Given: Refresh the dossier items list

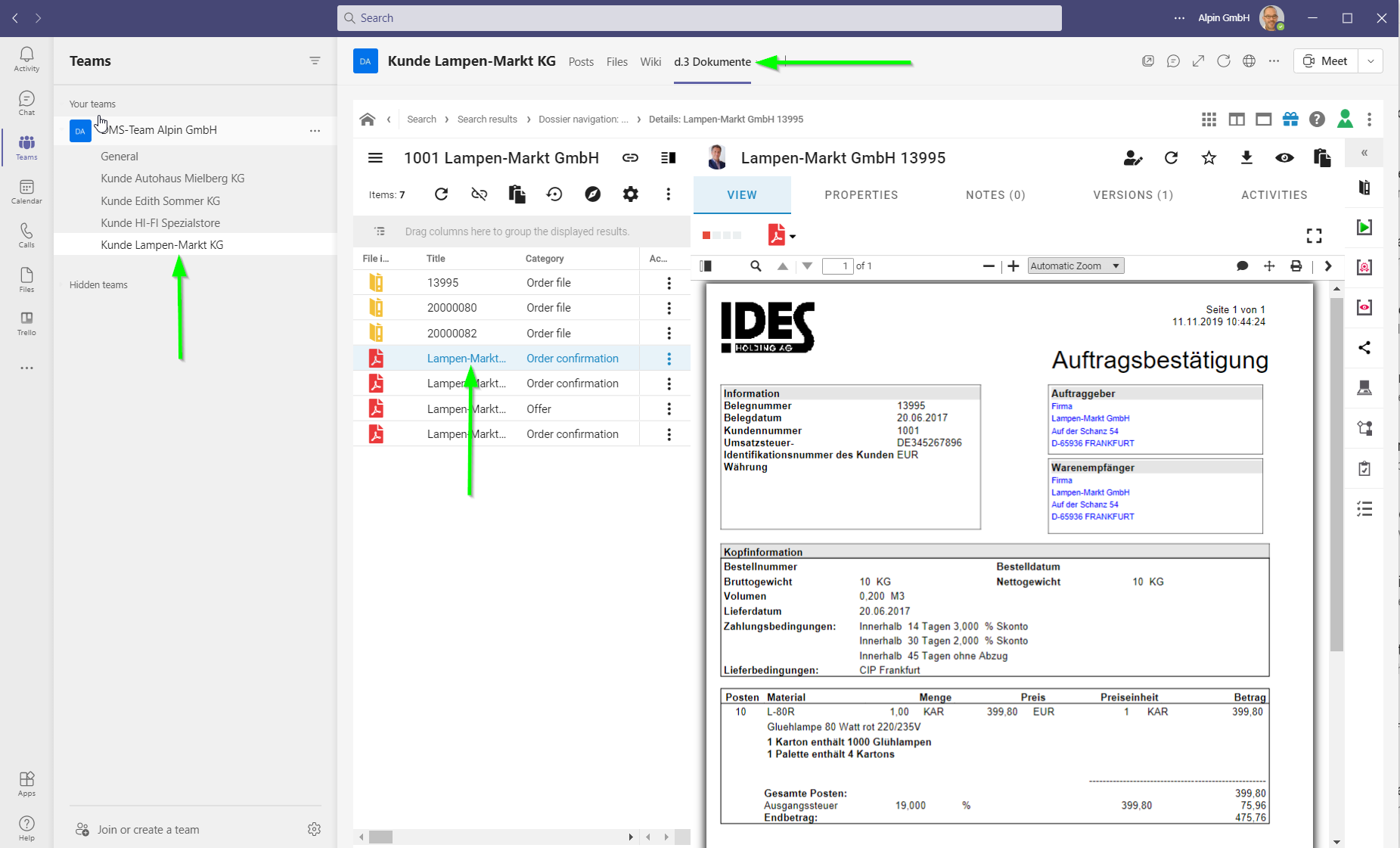Looking at the screenshot, I should click(x=441, y=194).
